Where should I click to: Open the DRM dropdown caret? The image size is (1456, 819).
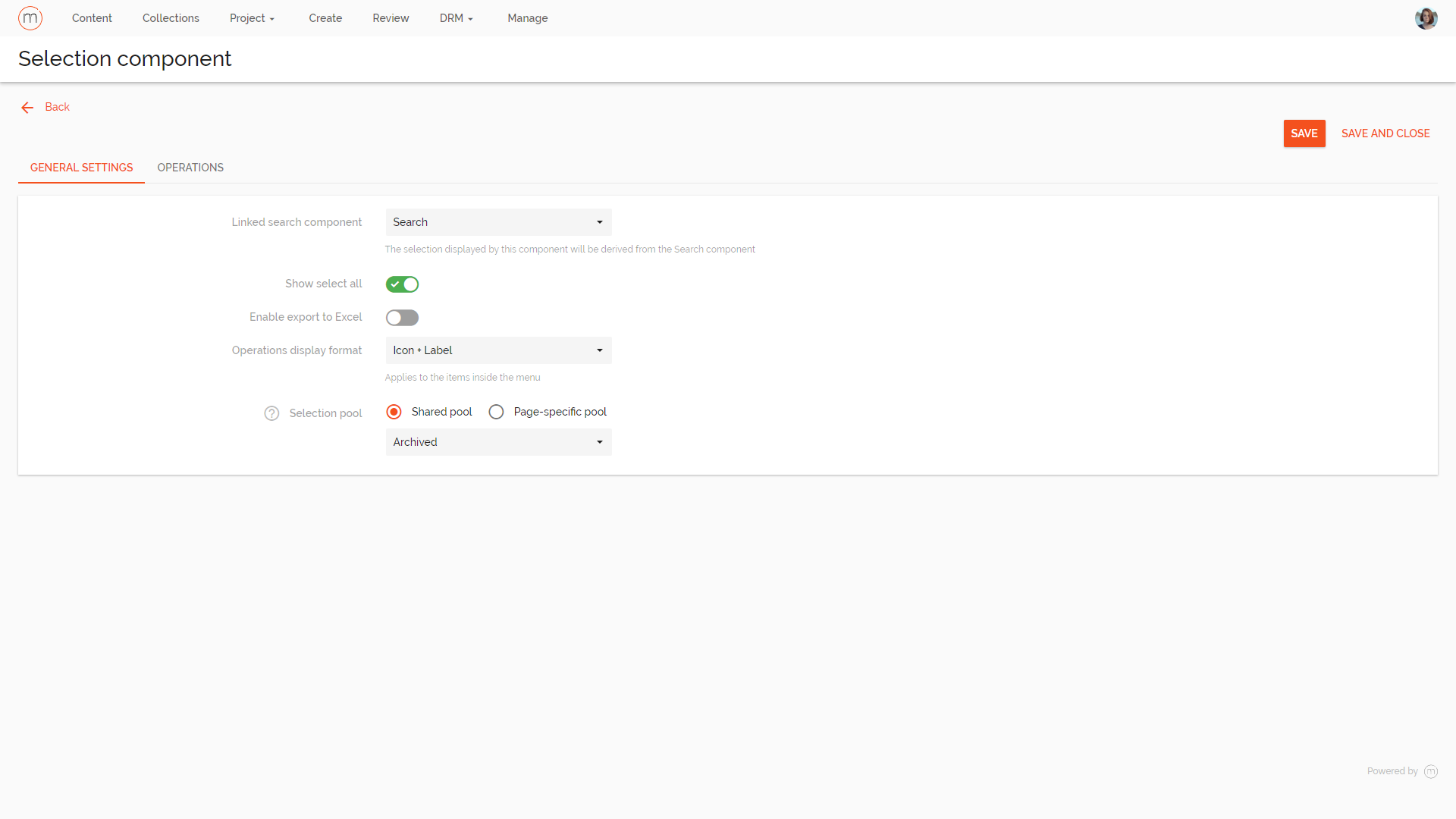(470, 19)
